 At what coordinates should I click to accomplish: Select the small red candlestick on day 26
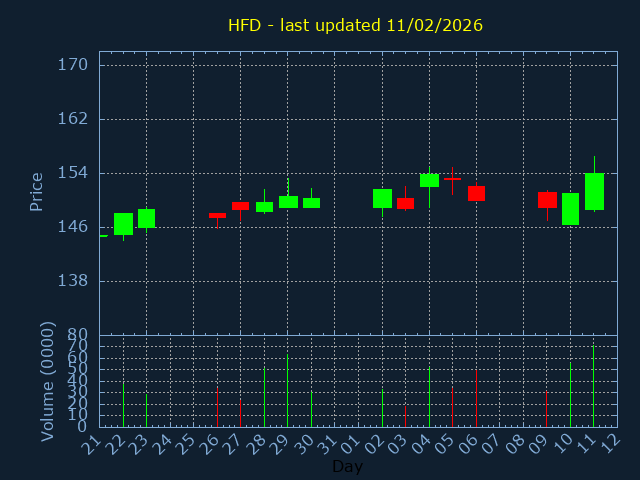pos(217,215)
